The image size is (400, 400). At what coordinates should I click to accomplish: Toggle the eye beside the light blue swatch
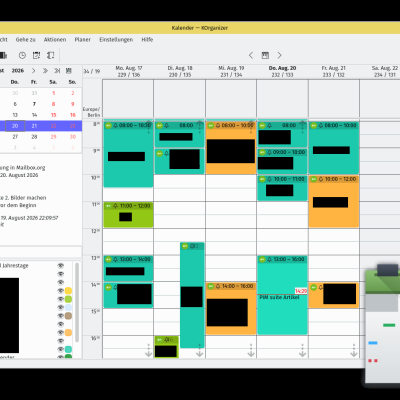(x=60, y=307)
